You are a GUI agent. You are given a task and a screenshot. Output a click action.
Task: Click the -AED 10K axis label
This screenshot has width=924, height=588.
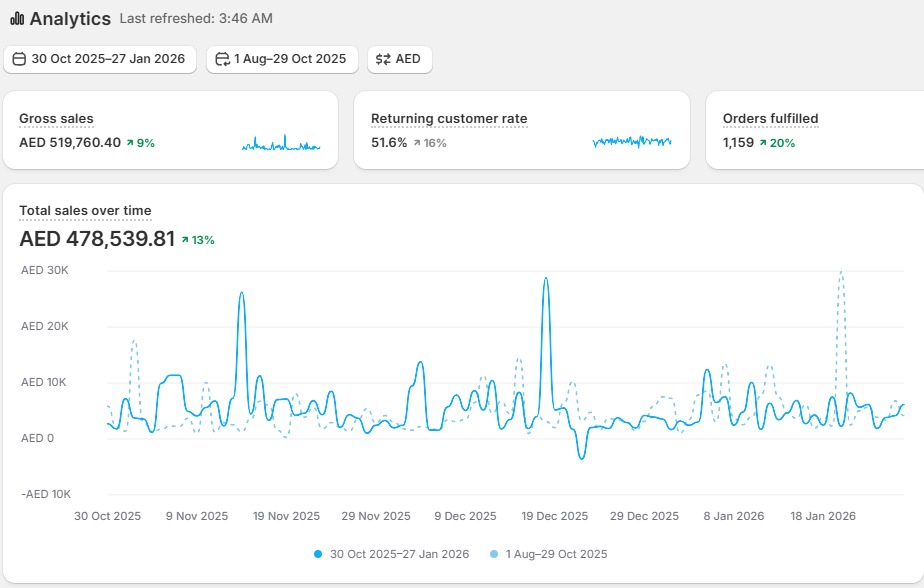coord(46,494)
